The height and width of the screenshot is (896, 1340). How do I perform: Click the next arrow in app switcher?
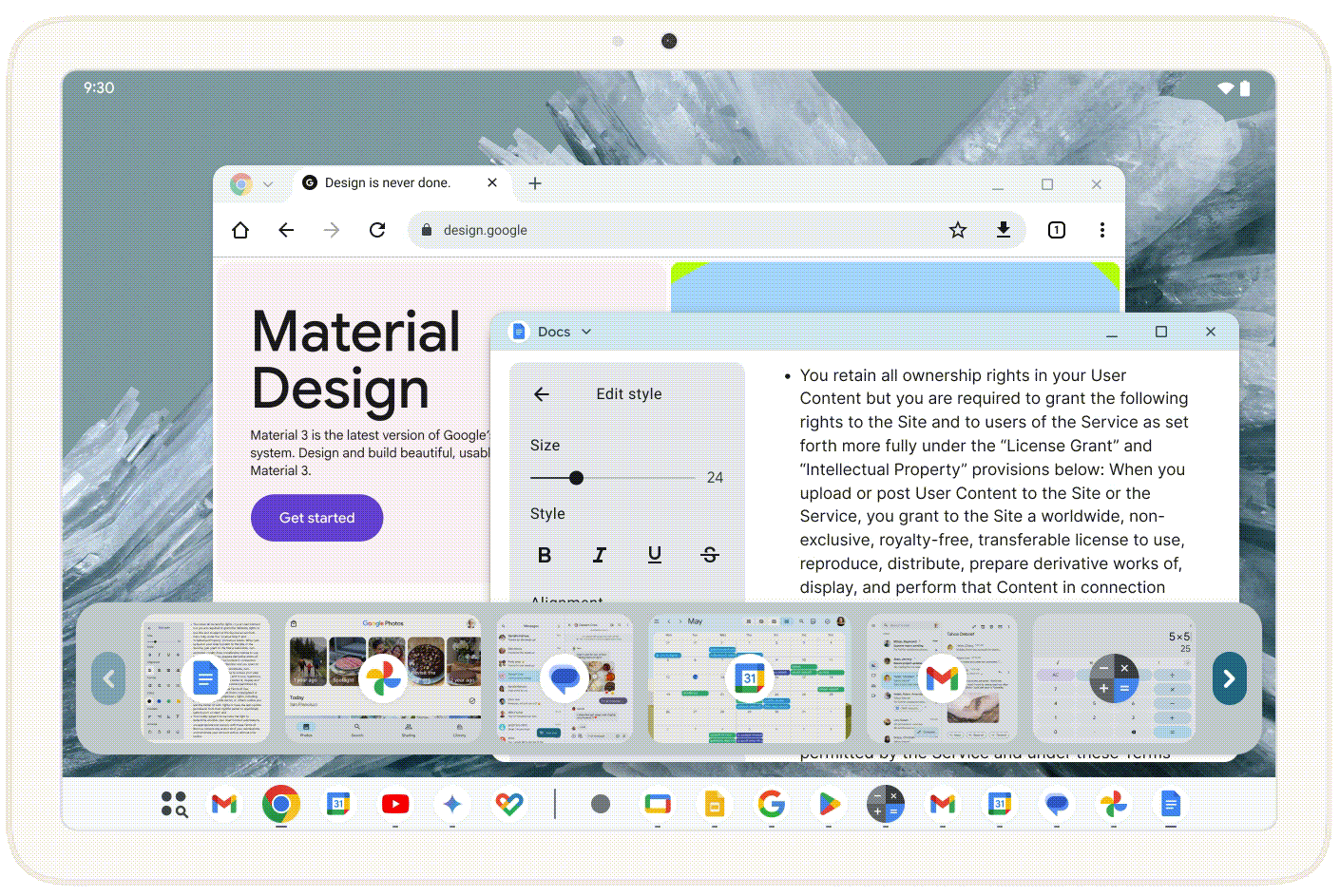[x=1229, y=678]
